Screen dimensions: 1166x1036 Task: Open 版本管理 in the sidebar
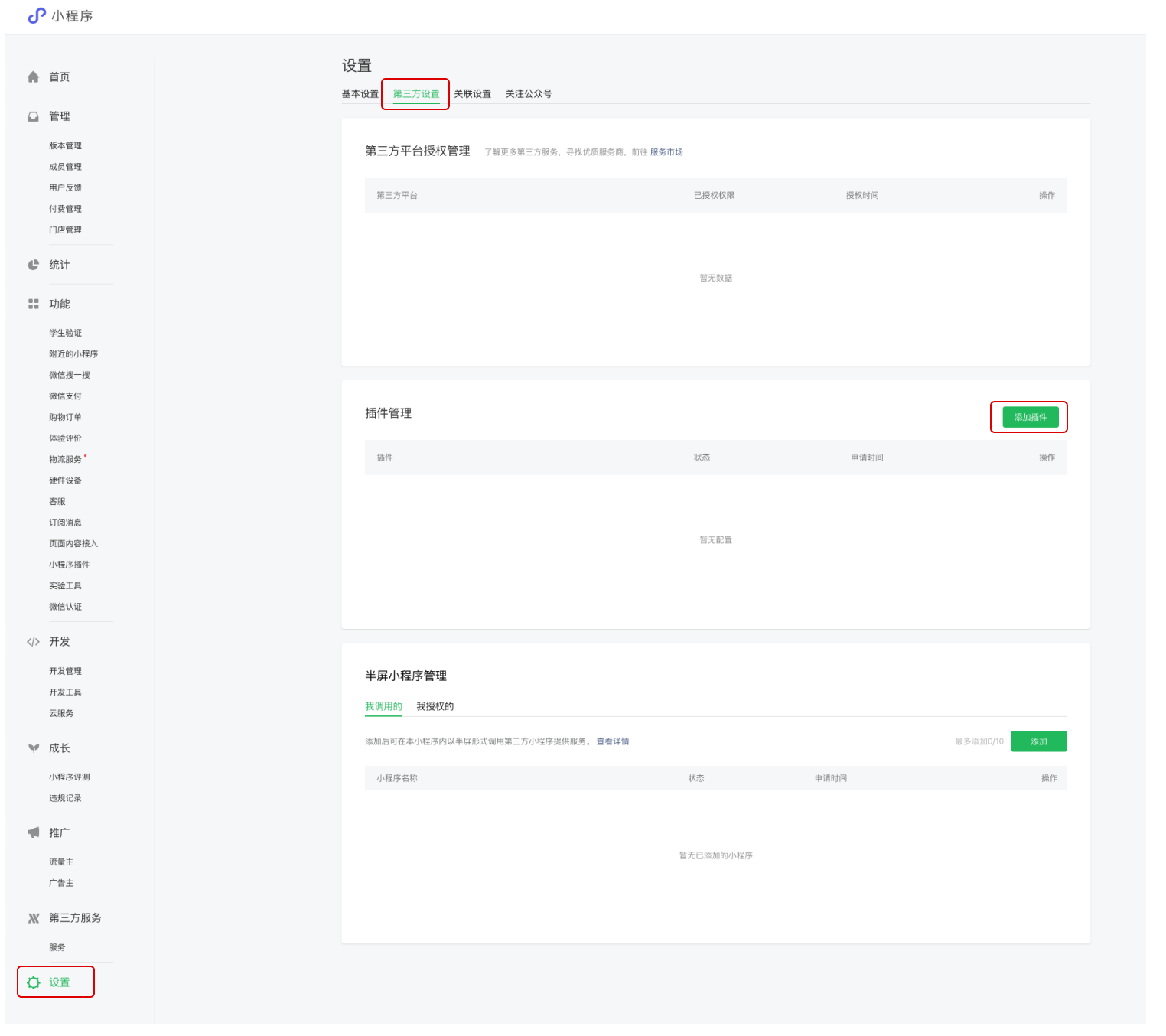pos(65,146)
